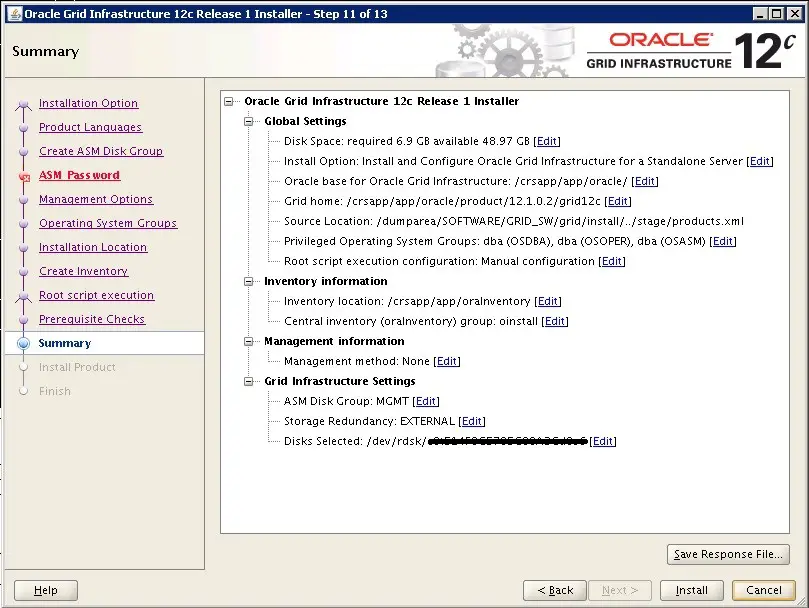The image size is (809, 608).
Task: Collapse the Management information section
Action: (x=249, y=341)
